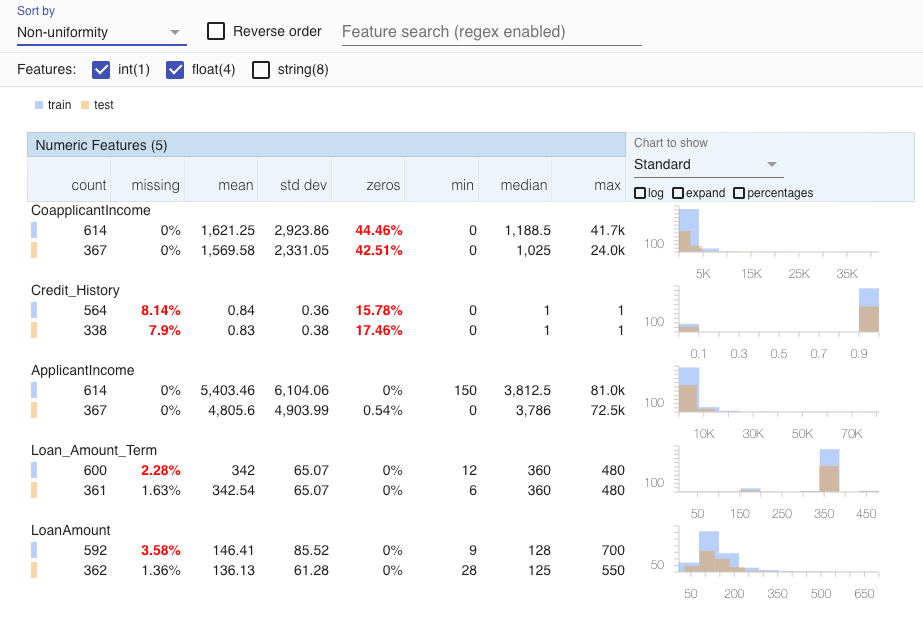
Task: Click the zeros column header
Action: (x=383, y=185)
